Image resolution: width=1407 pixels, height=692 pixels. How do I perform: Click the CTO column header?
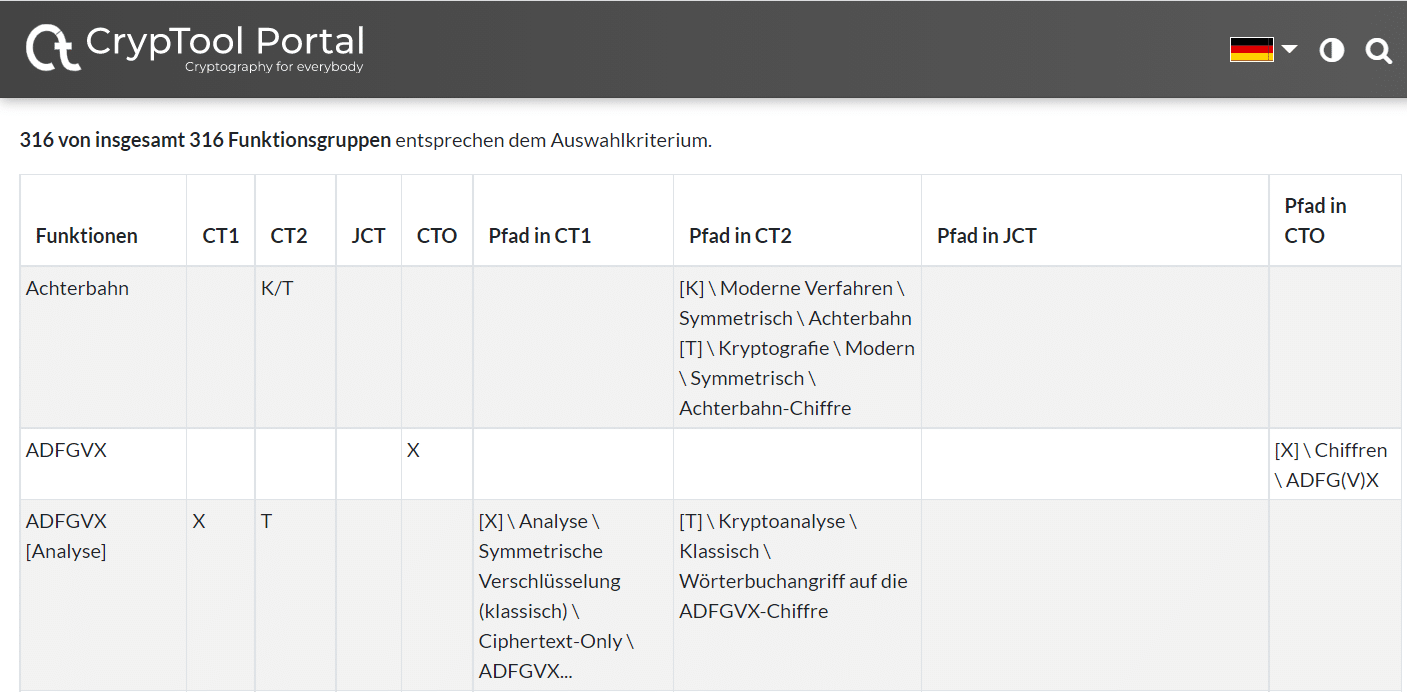(x=437, y=236)
